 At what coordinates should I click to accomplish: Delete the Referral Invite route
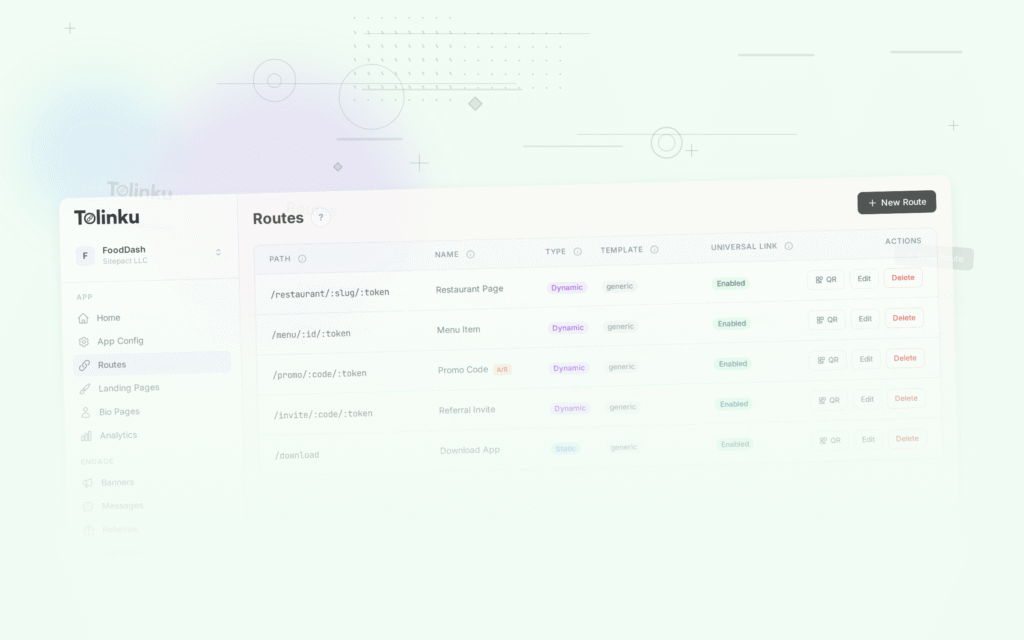tap(906, 398)
